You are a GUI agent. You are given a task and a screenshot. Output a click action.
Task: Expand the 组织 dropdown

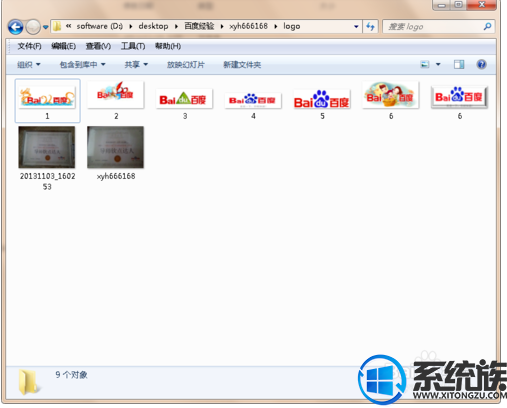29,65
